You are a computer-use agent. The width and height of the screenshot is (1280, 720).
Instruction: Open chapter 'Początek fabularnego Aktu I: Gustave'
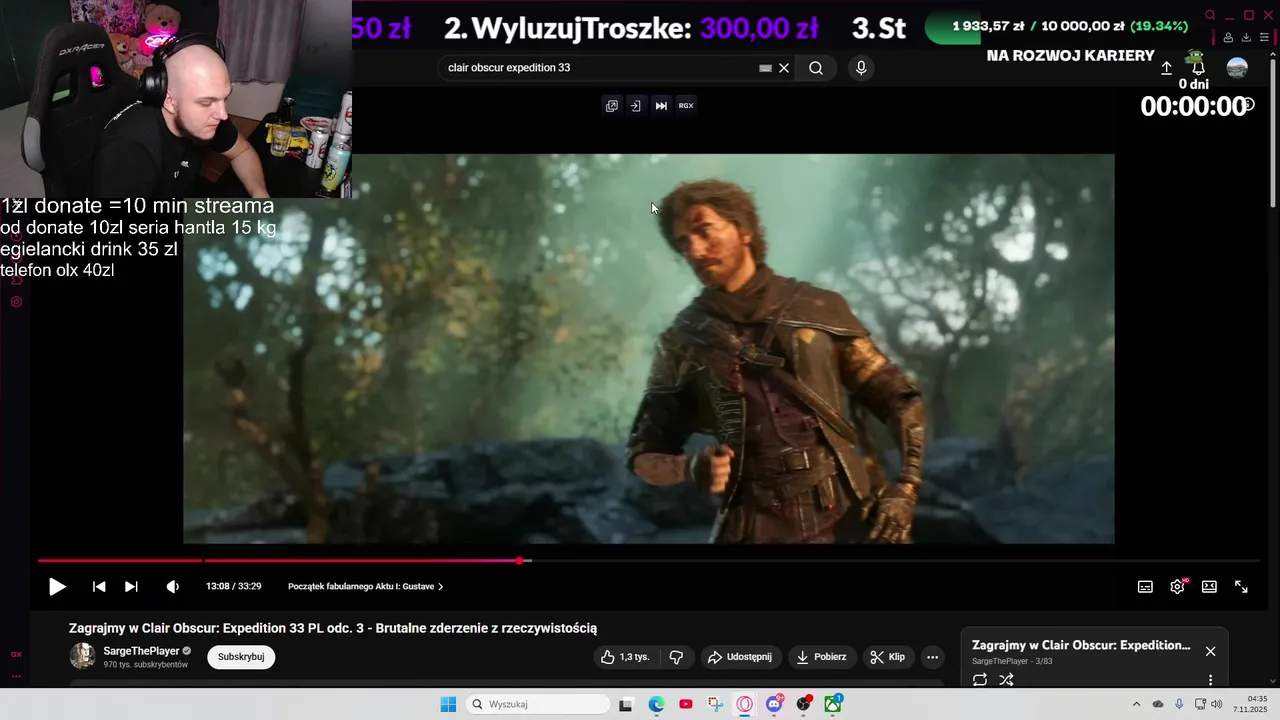[365, 587]
